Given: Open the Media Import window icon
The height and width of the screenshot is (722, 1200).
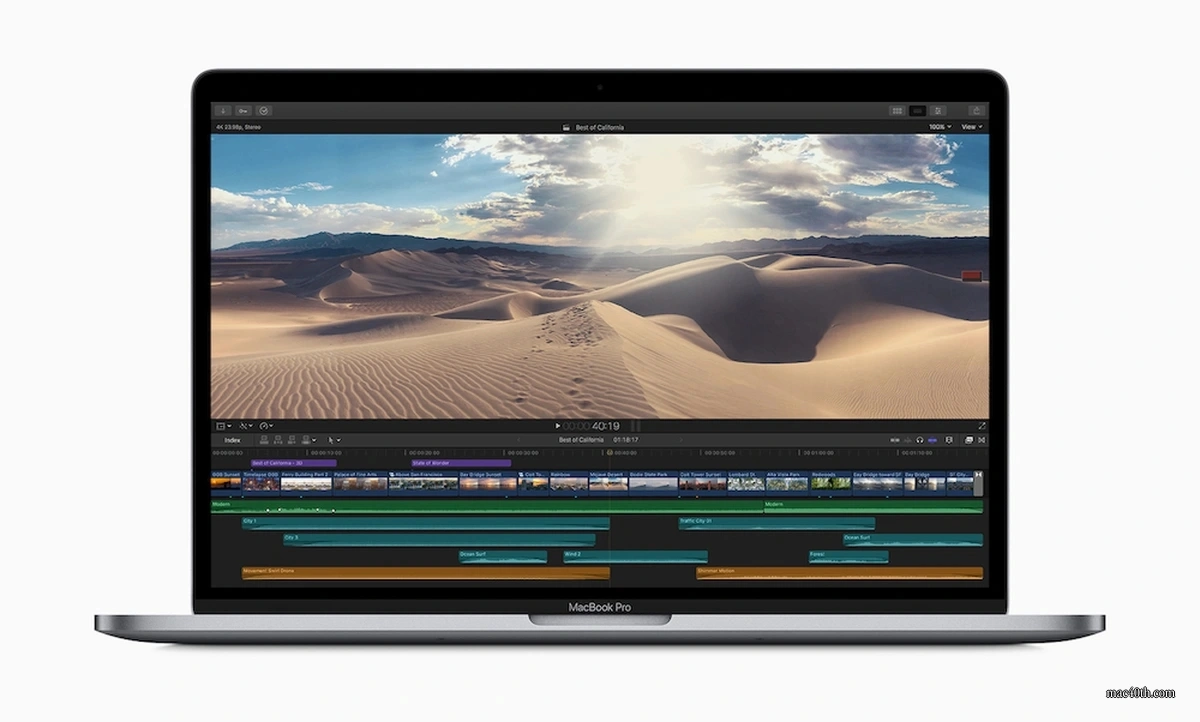Looking at the screenshot, I should tap(222, 110).
